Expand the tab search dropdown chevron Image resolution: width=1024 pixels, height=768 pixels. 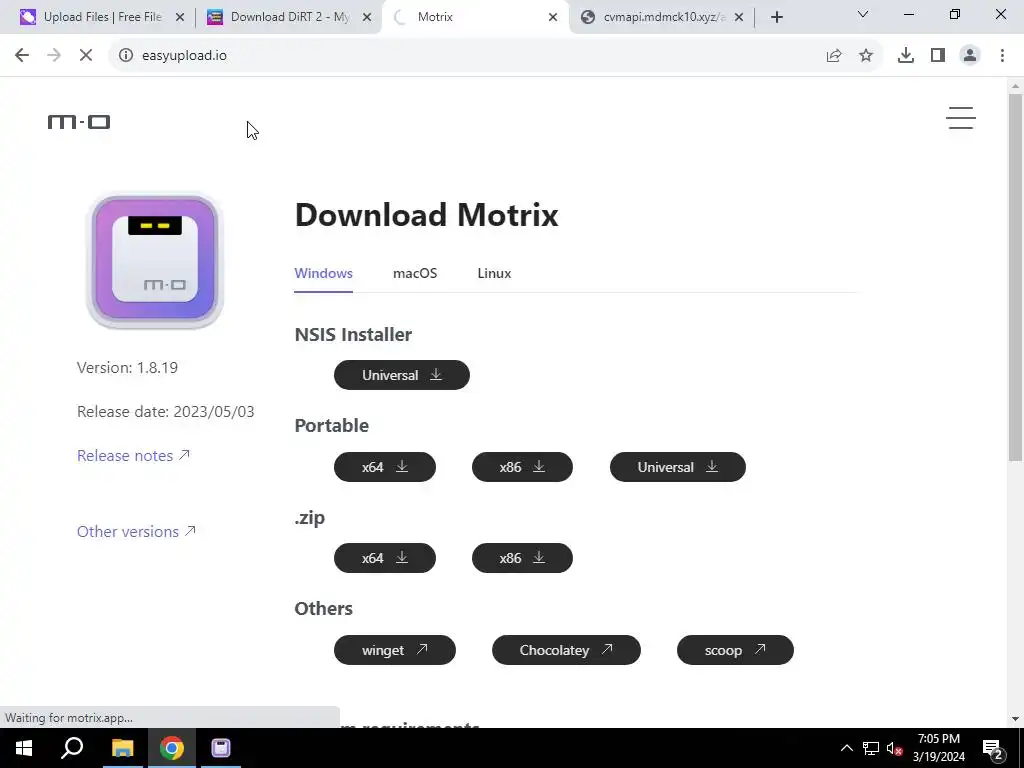point(863,14)
